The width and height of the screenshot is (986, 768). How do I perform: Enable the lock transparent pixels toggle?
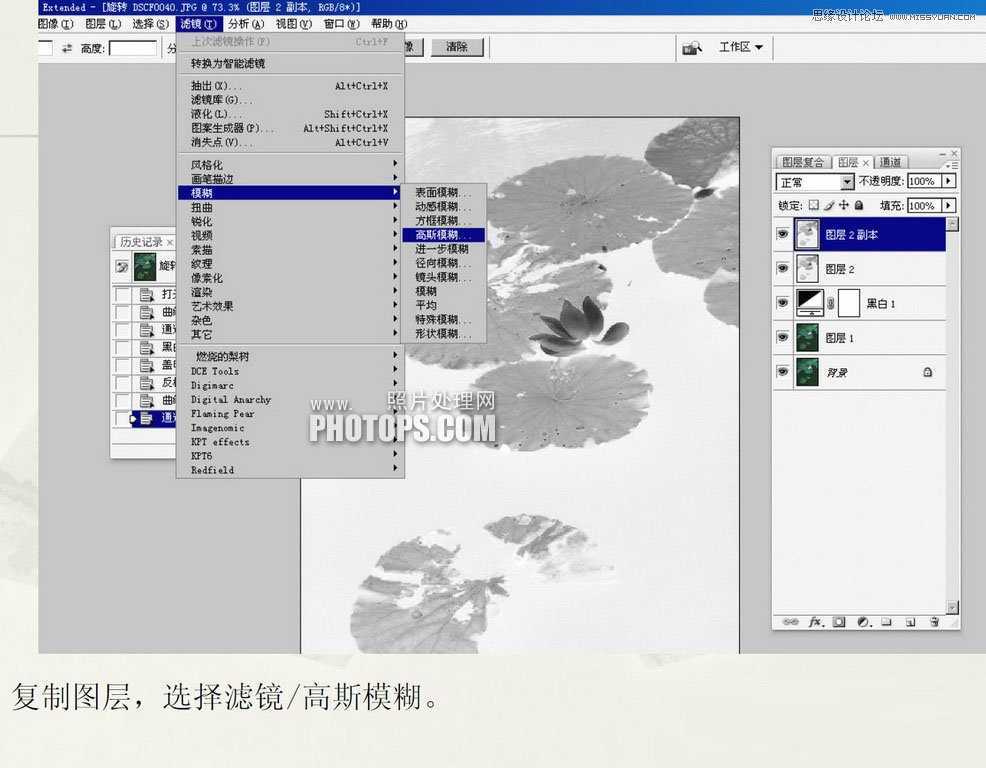[815, 205]
